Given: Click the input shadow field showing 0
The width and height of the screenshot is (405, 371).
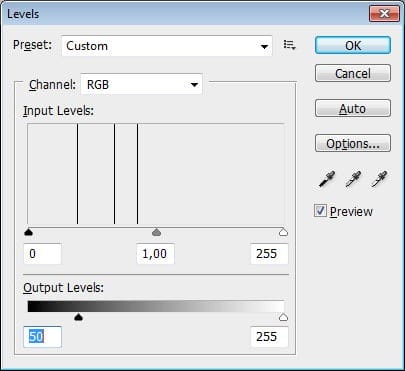Looking at the screenshot, I should [x=42, y=254].
